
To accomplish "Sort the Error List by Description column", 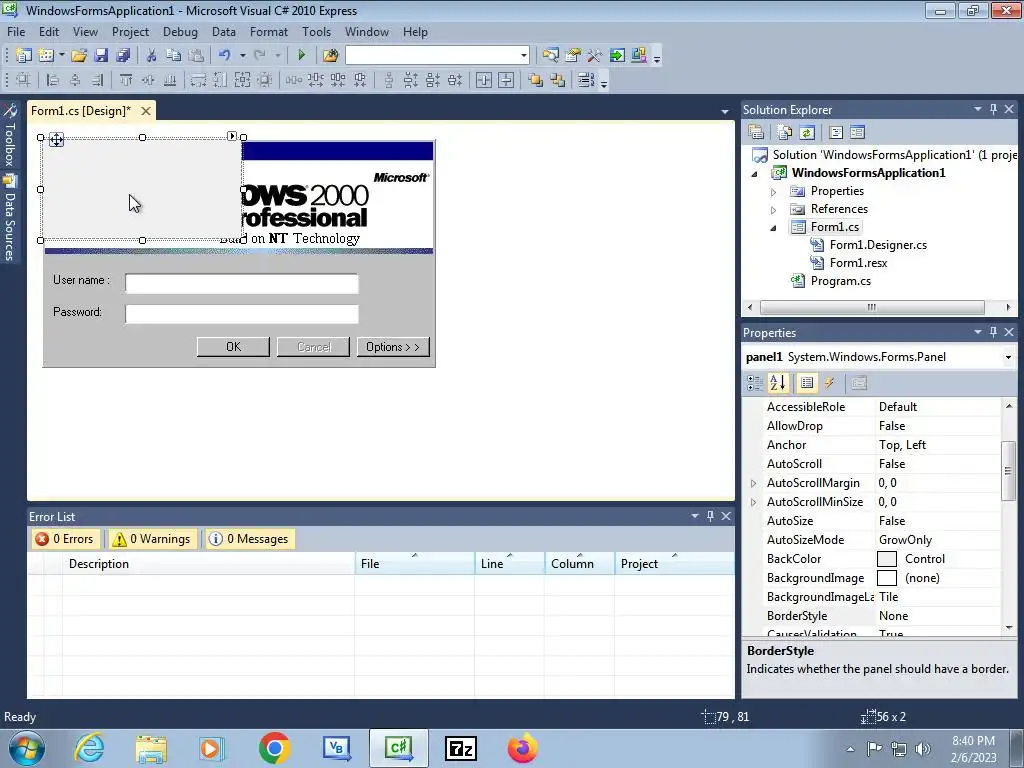I will tap(208, 564).
